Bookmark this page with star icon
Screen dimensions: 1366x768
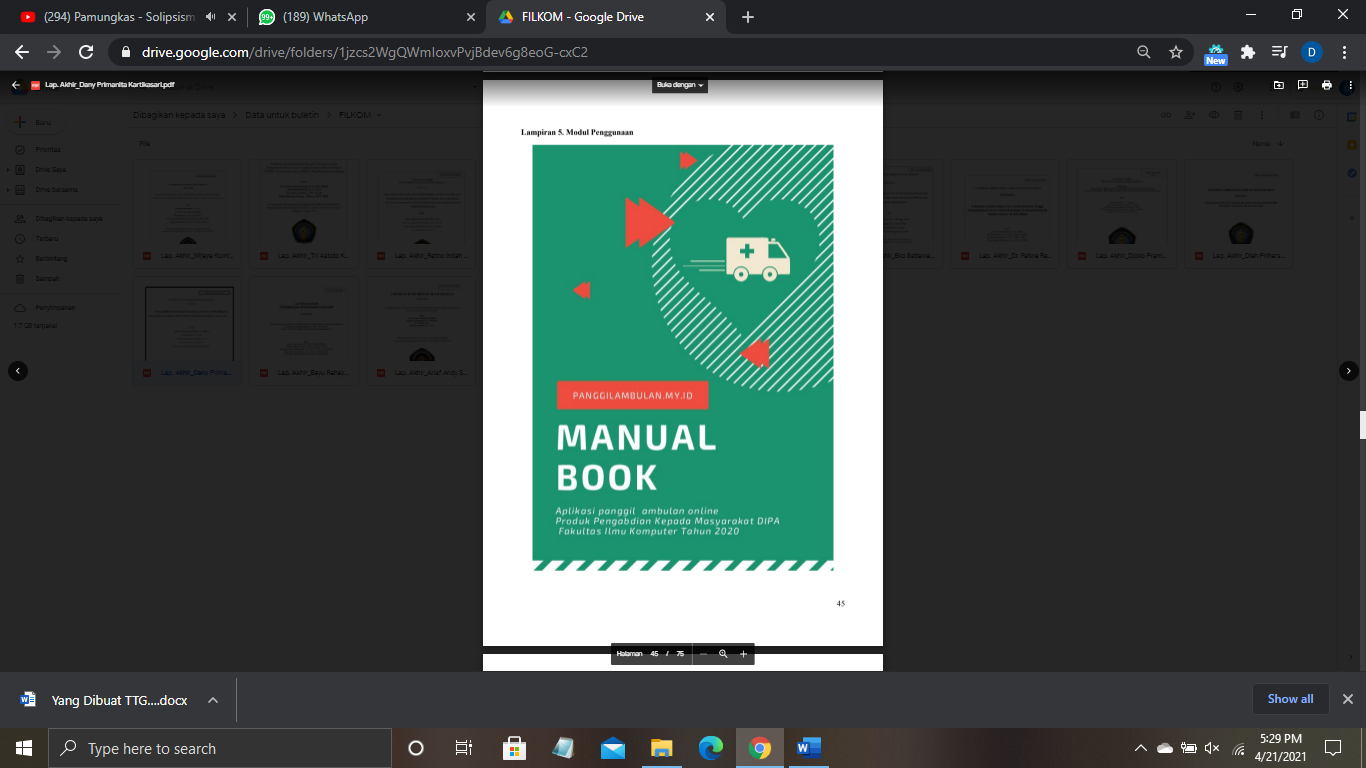[1176, 52]
